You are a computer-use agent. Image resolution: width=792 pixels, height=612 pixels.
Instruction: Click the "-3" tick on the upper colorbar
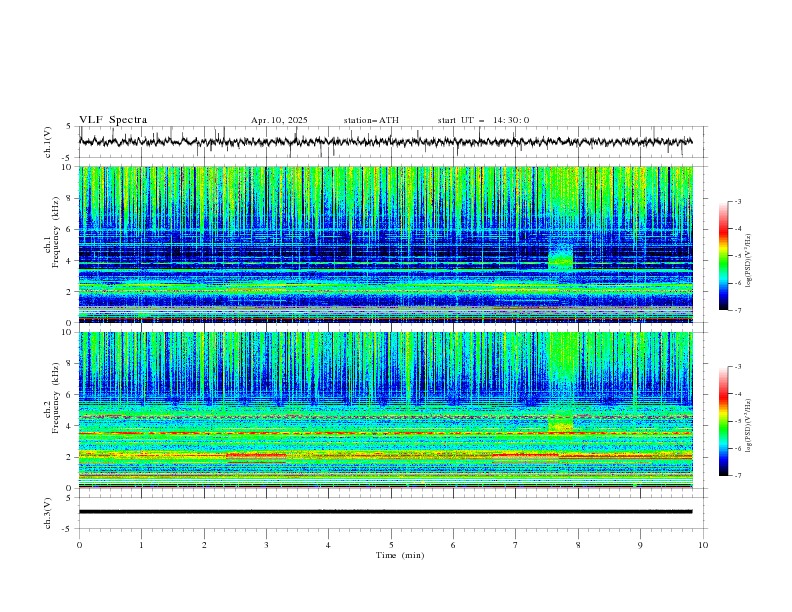pos(737,201)
